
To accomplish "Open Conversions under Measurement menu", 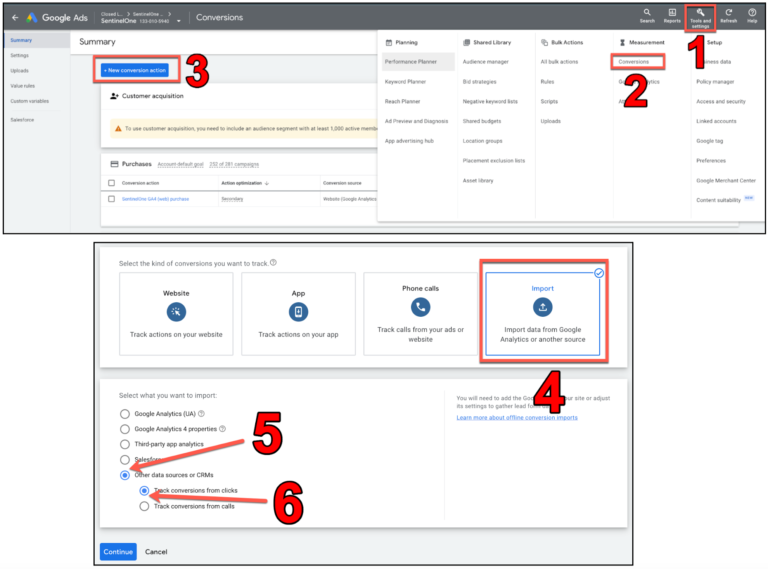I will [634, 62].
